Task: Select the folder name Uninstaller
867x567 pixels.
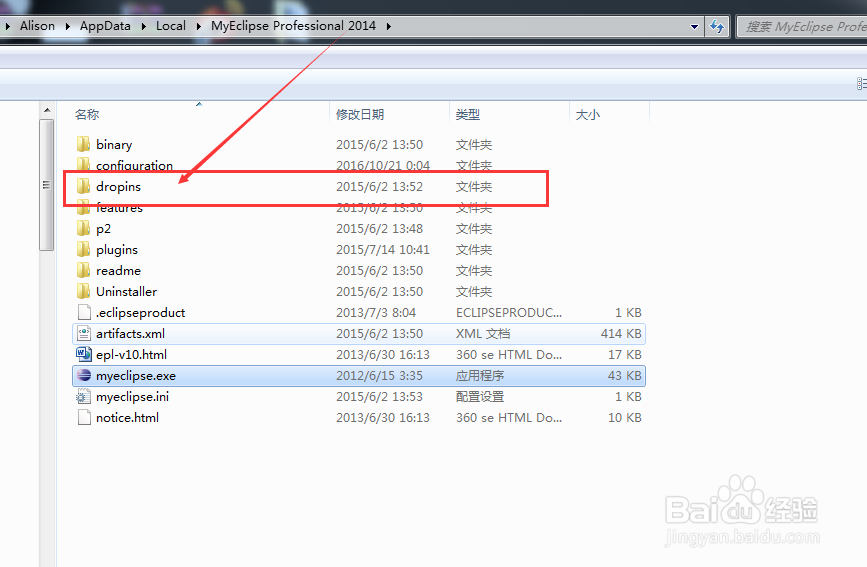Action: (126, 292)
